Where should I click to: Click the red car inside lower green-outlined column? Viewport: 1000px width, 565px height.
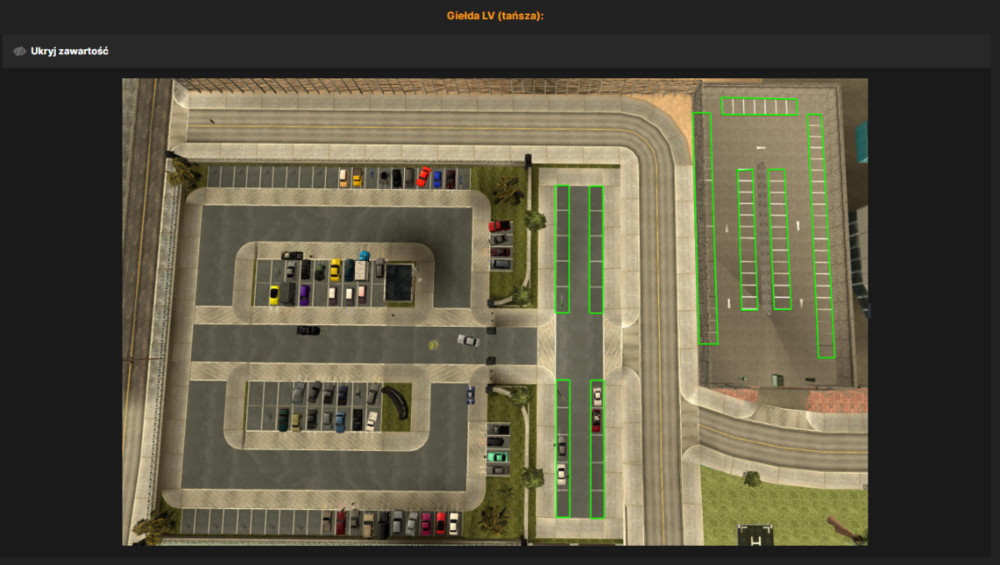point(596,421)
